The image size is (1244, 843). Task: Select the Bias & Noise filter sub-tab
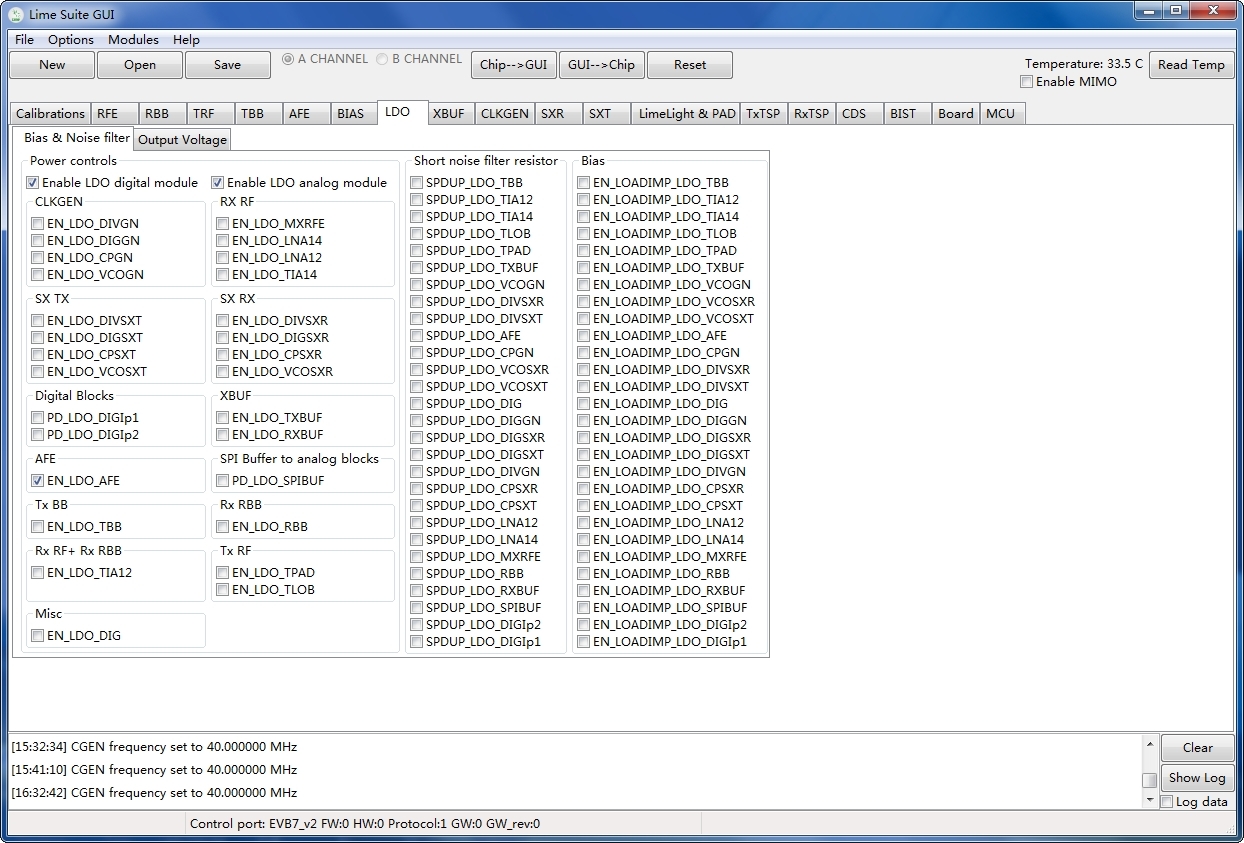tap(76, 138)
